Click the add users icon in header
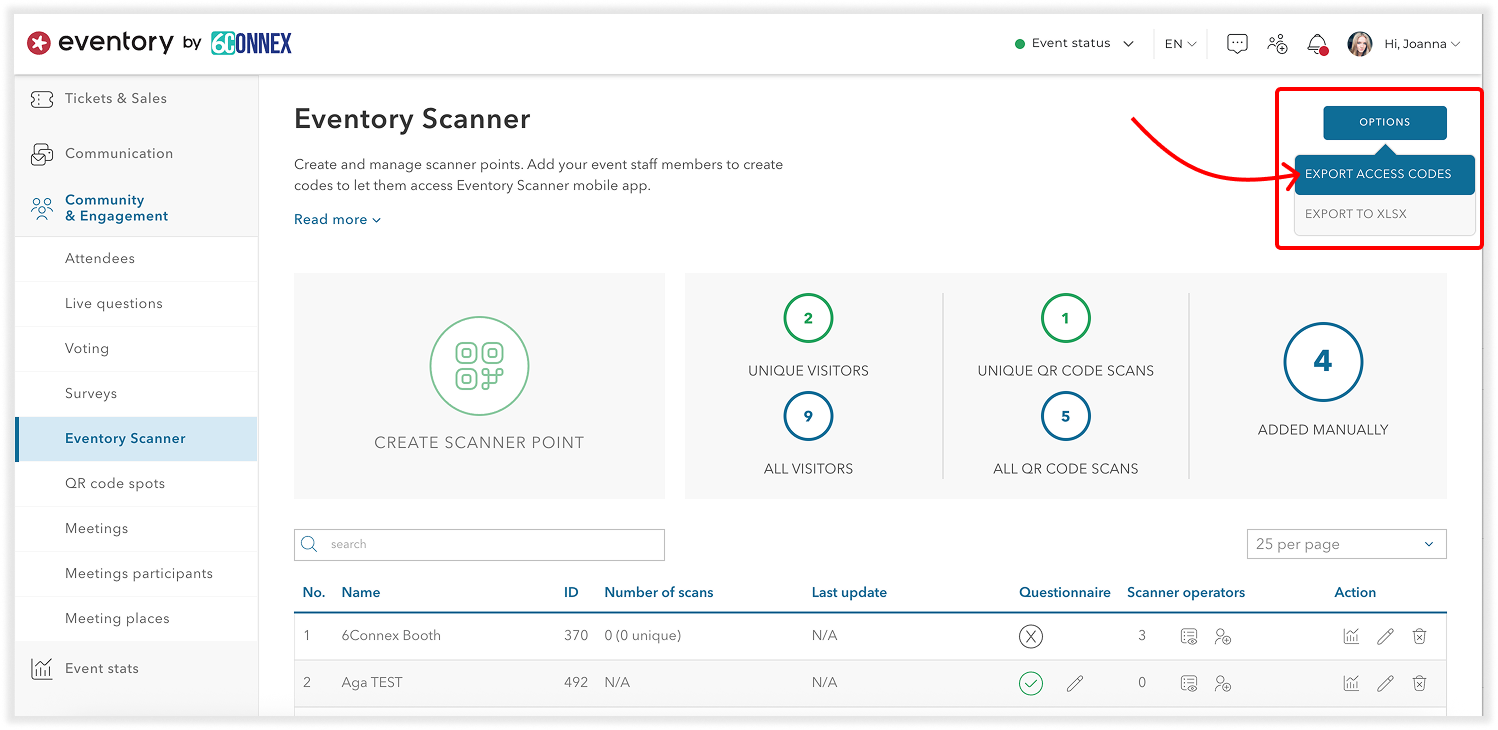Viewport: 1498px width, 730px height. [x=1277, y=44]
